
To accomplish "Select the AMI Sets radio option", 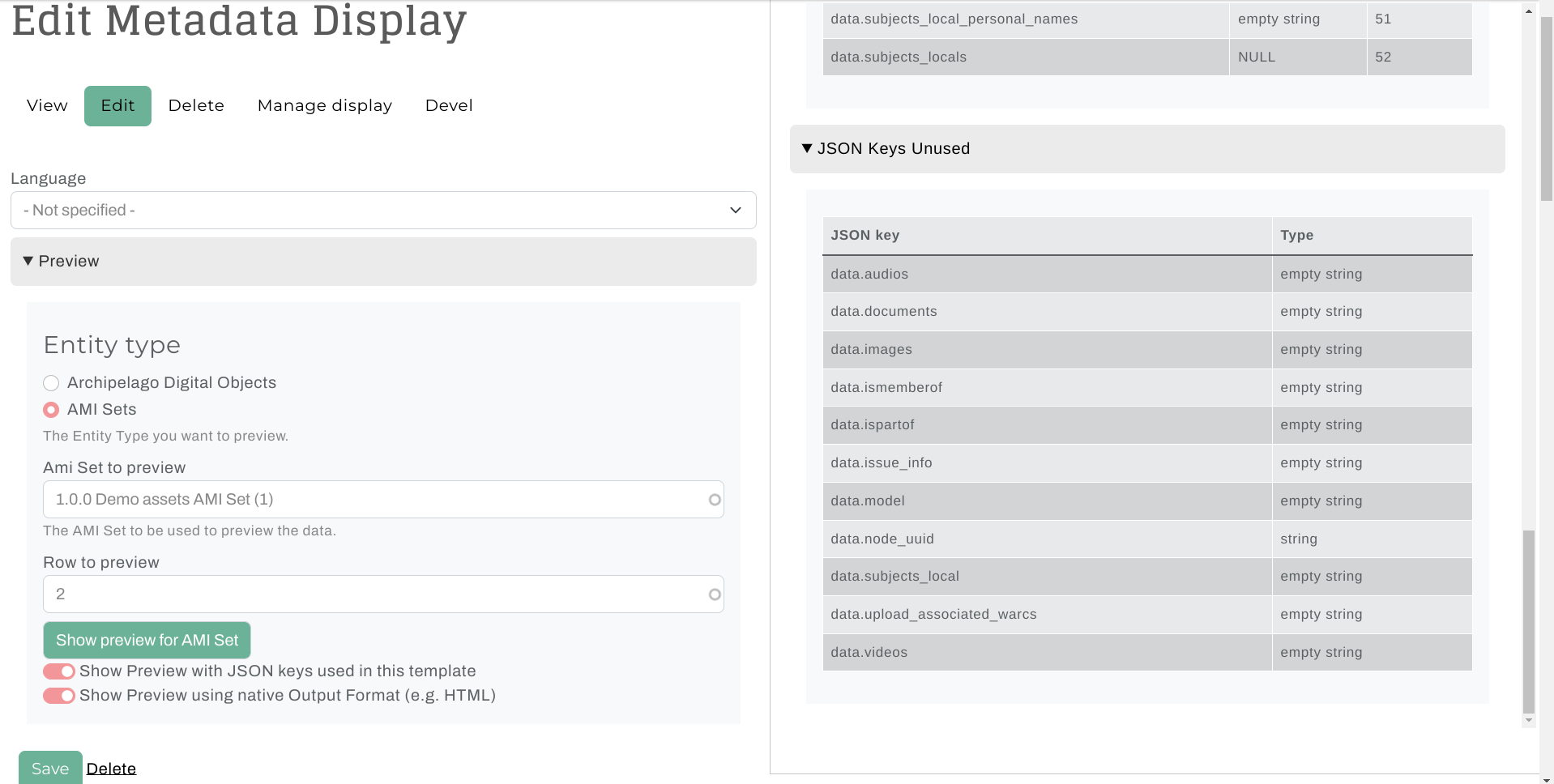I will pos(51,410).
